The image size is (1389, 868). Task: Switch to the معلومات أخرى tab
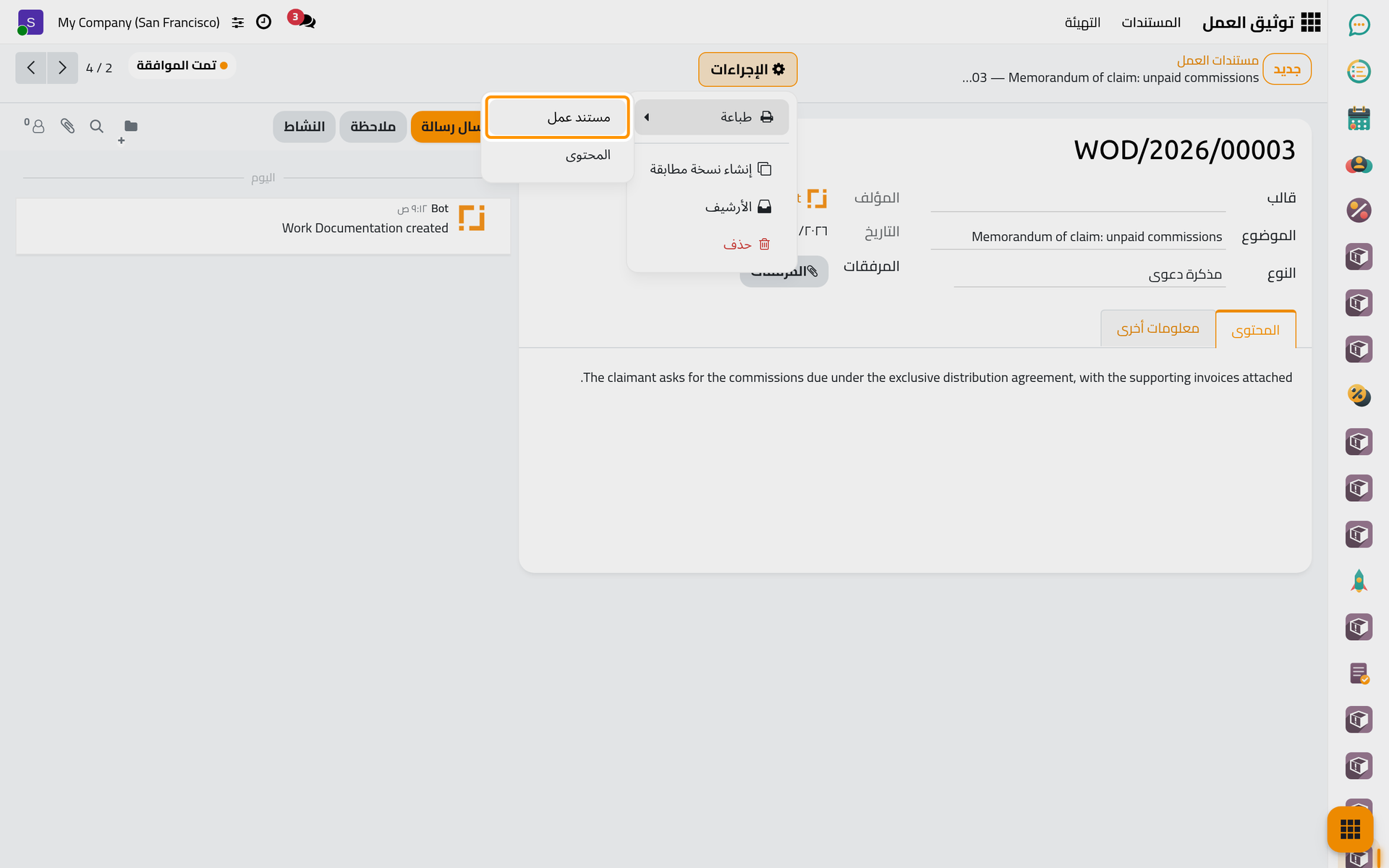(1158, 328)
